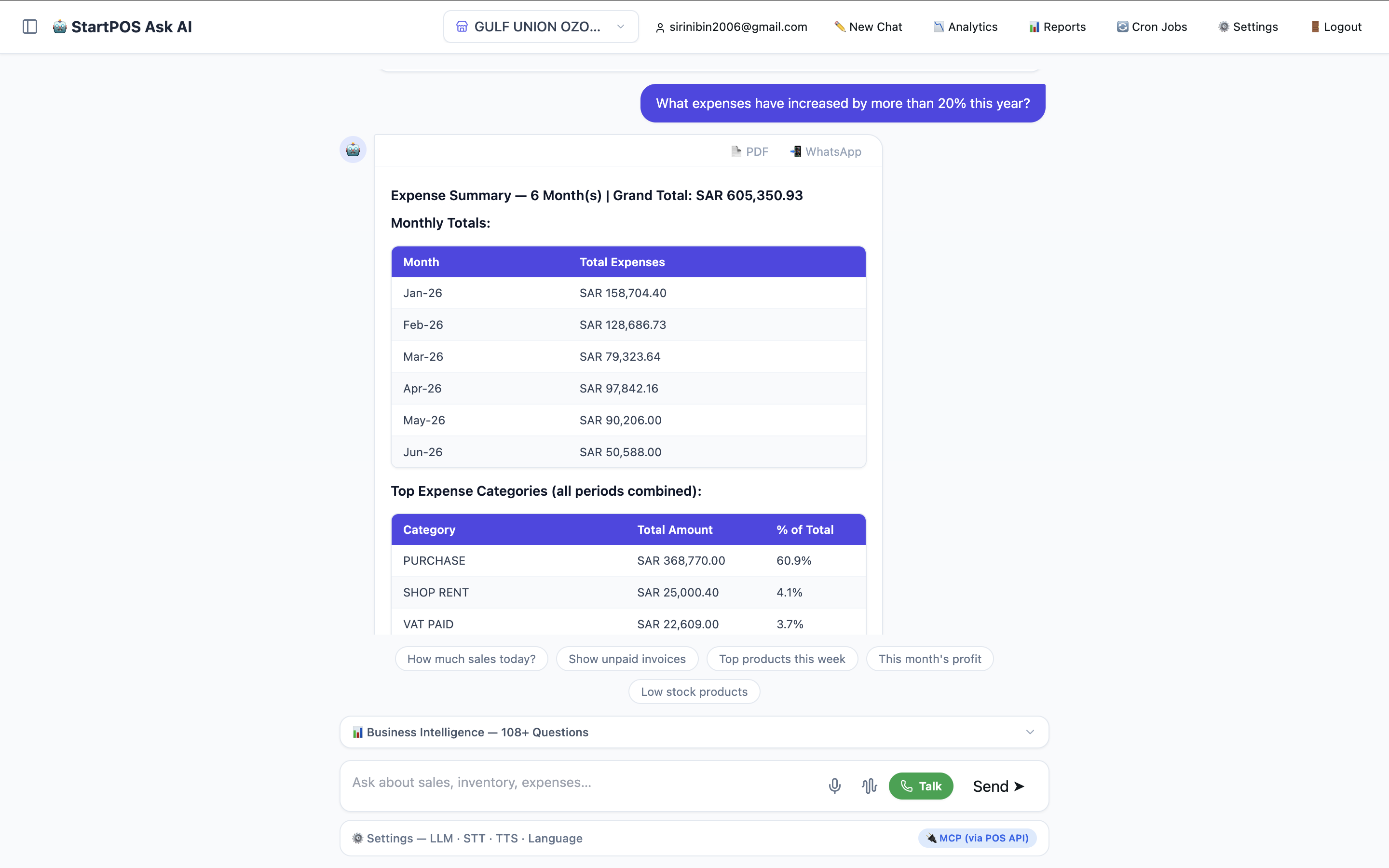
Task: Select the SHOP RENT category cell
Action: click(436, 593)
